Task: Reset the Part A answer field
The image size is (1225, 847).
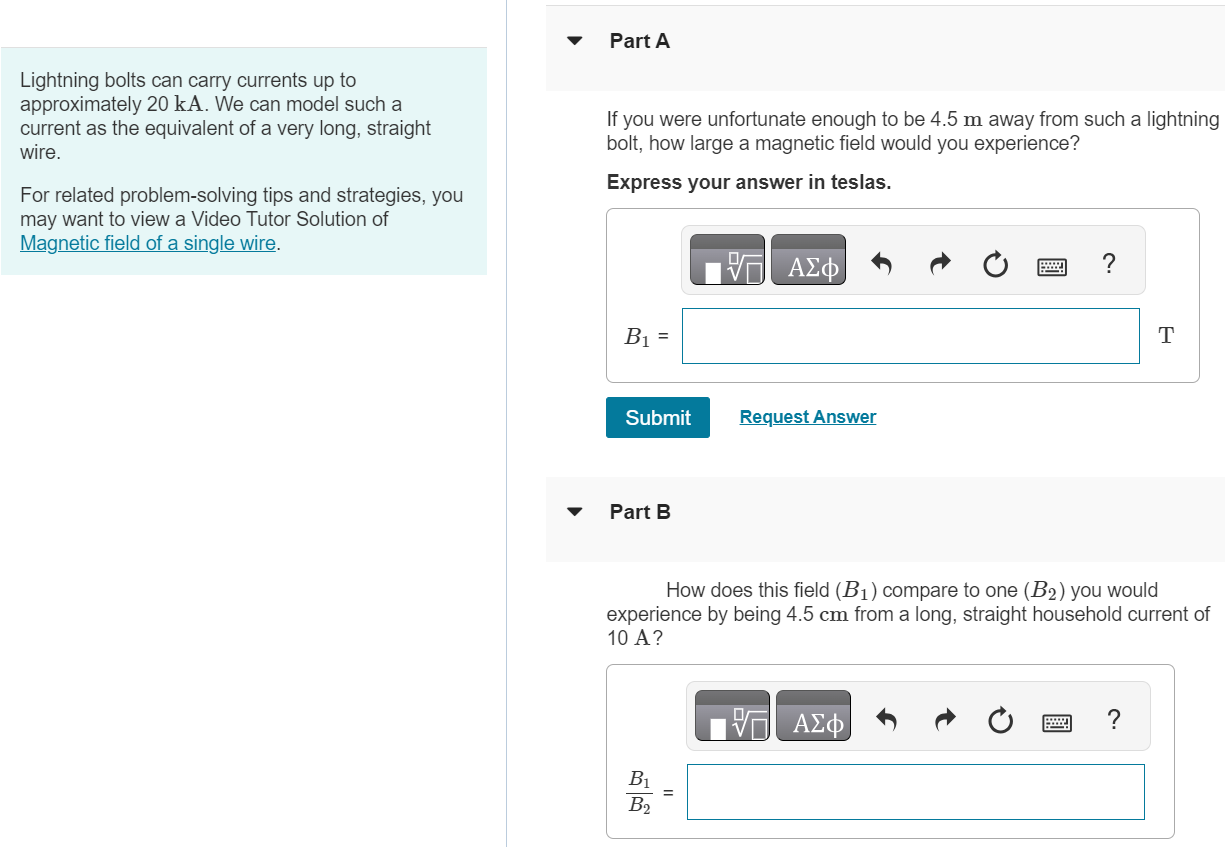Action: coord(995,266)
